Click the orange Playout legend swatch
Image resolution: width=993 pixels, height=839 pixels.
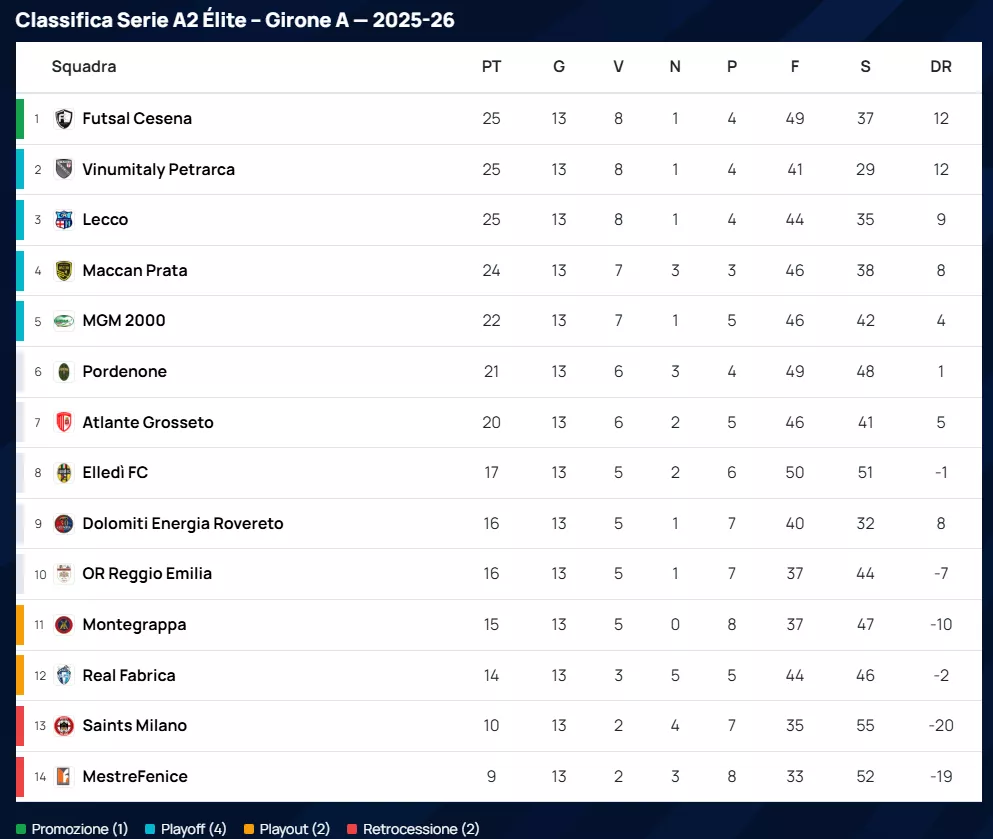[249, 829]
